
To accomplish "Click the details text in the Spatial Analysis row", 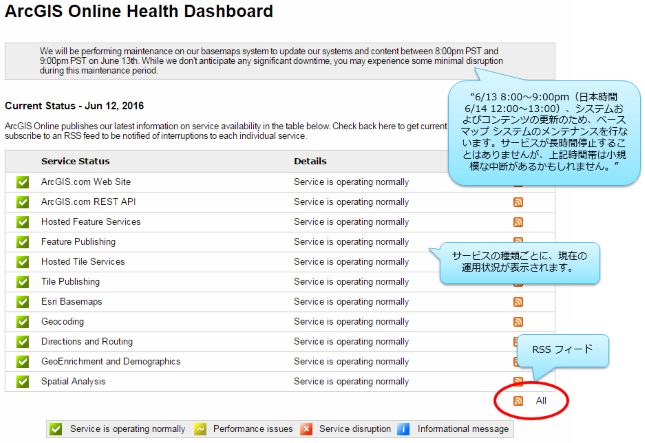I will (x=351, y=382).
